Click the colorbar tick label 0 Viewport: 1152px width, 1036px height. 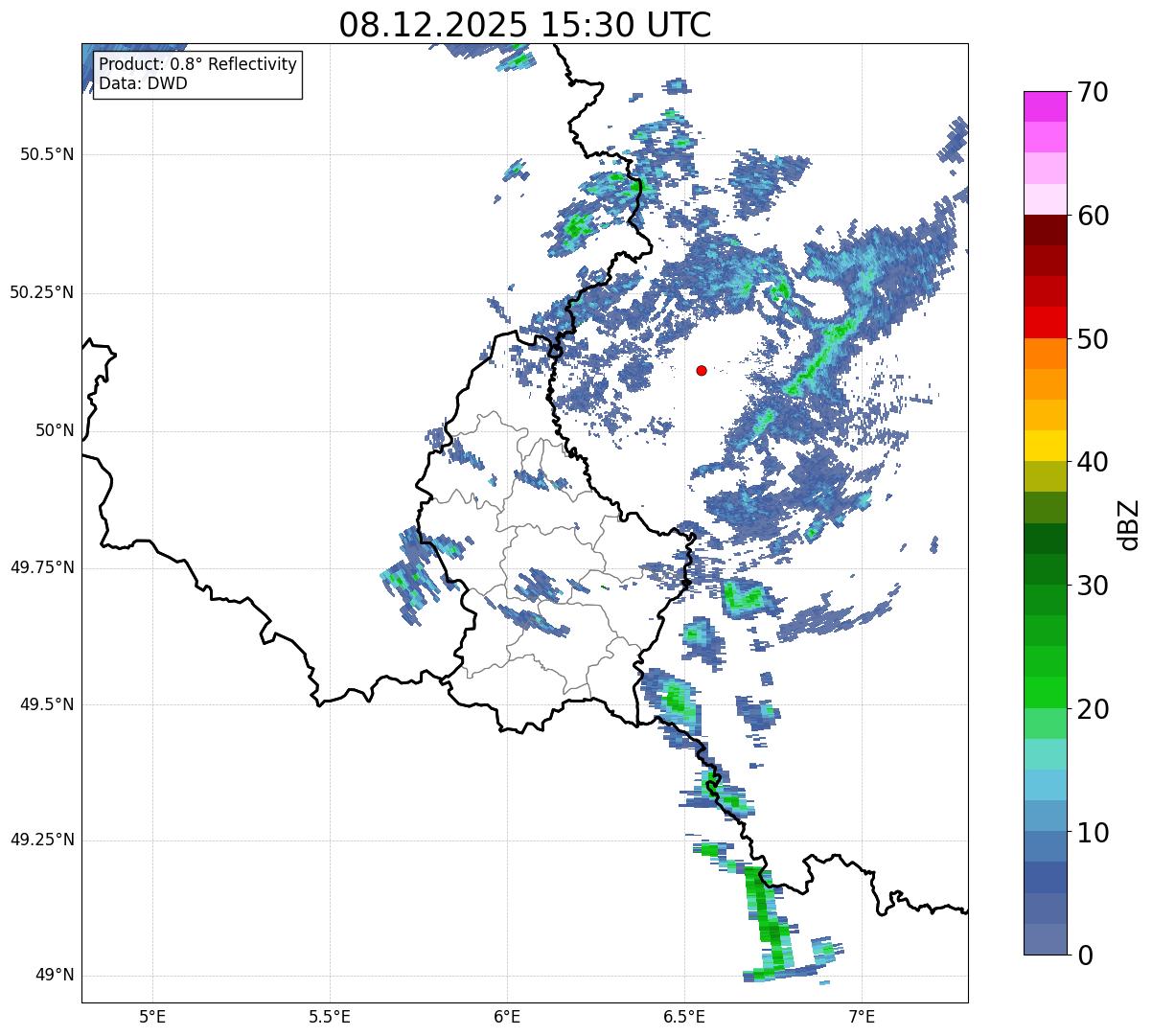pyautogui.click(x=1084, y=955)
